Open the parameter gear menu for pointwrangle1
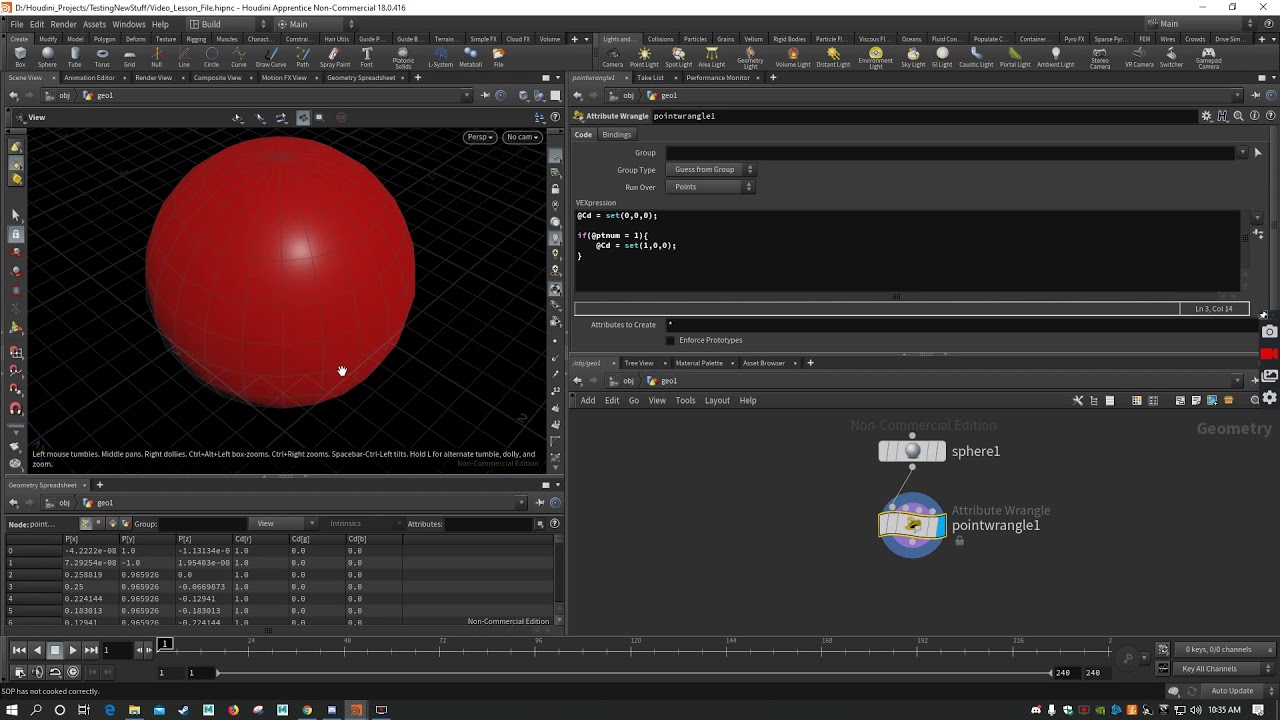This screenshot has width=1280, height=720. click(1207, 116)
